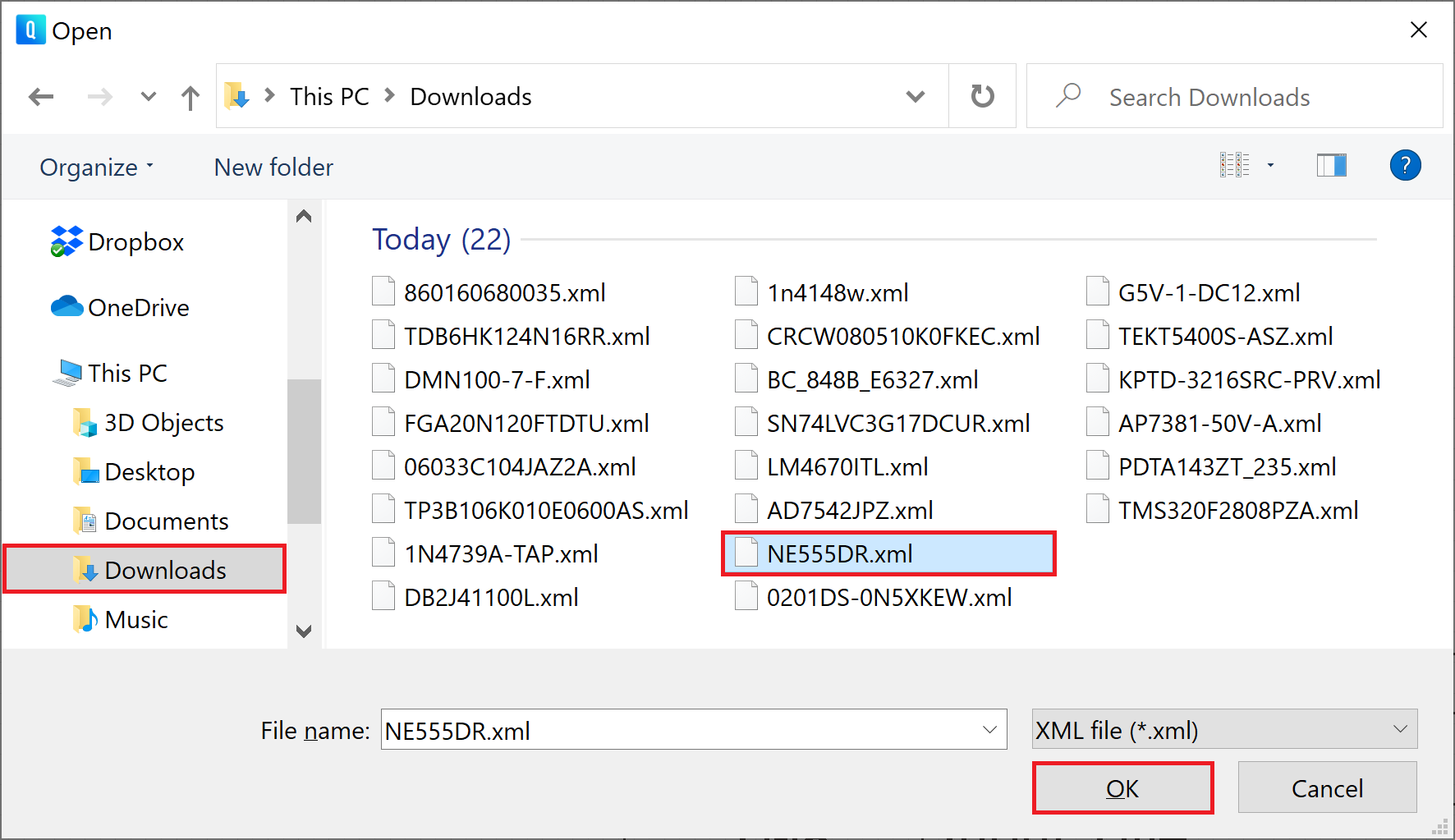Click the back navigation arrow
This screenshot has height=840, width=1455.
pyautogui.click(x=41, y=96)
